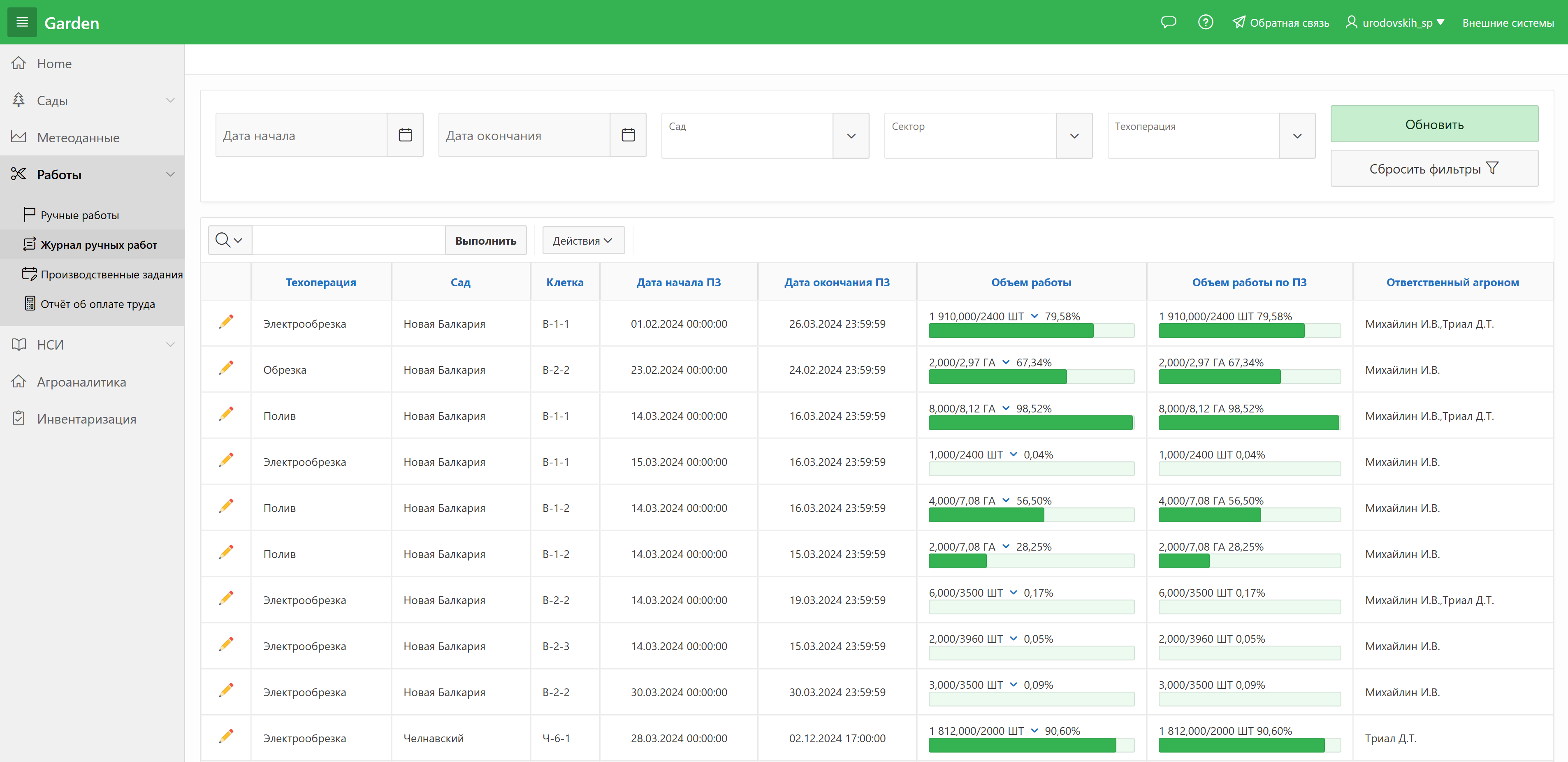Click the help question mark icon

tap(1205, 23)
